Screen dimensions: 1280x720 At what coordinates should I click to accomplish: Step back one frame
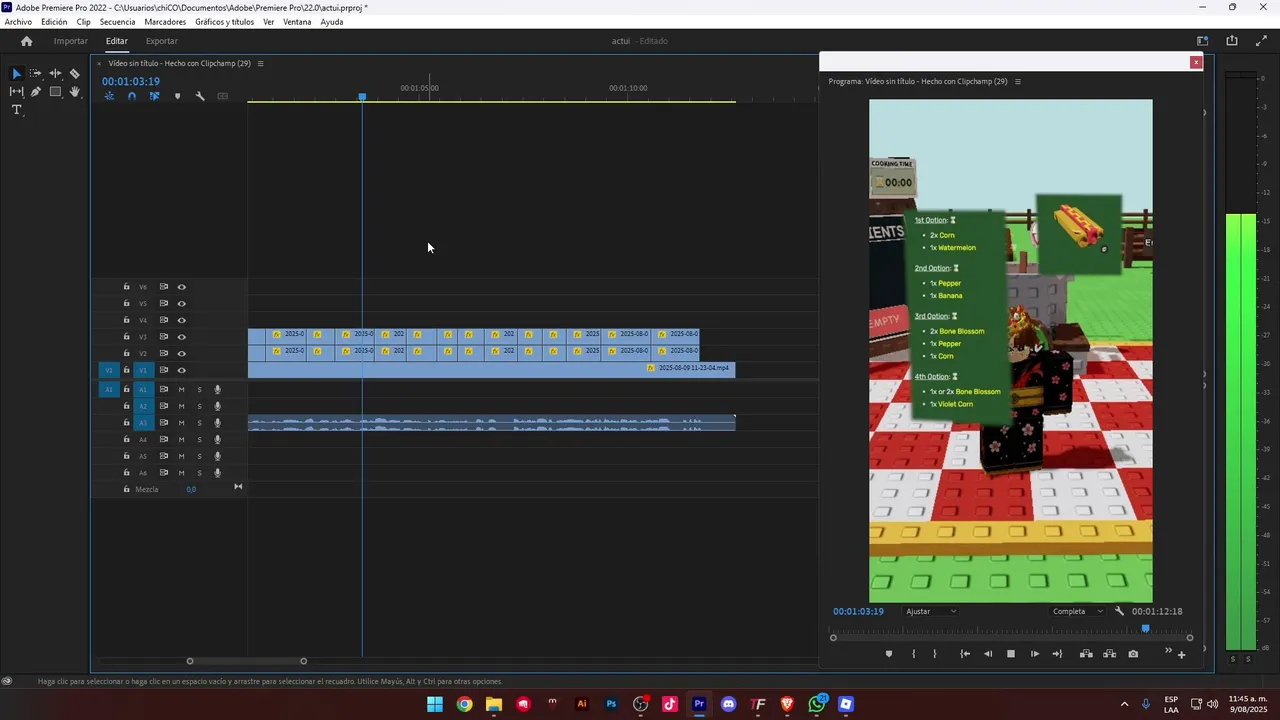pos(988,654)
